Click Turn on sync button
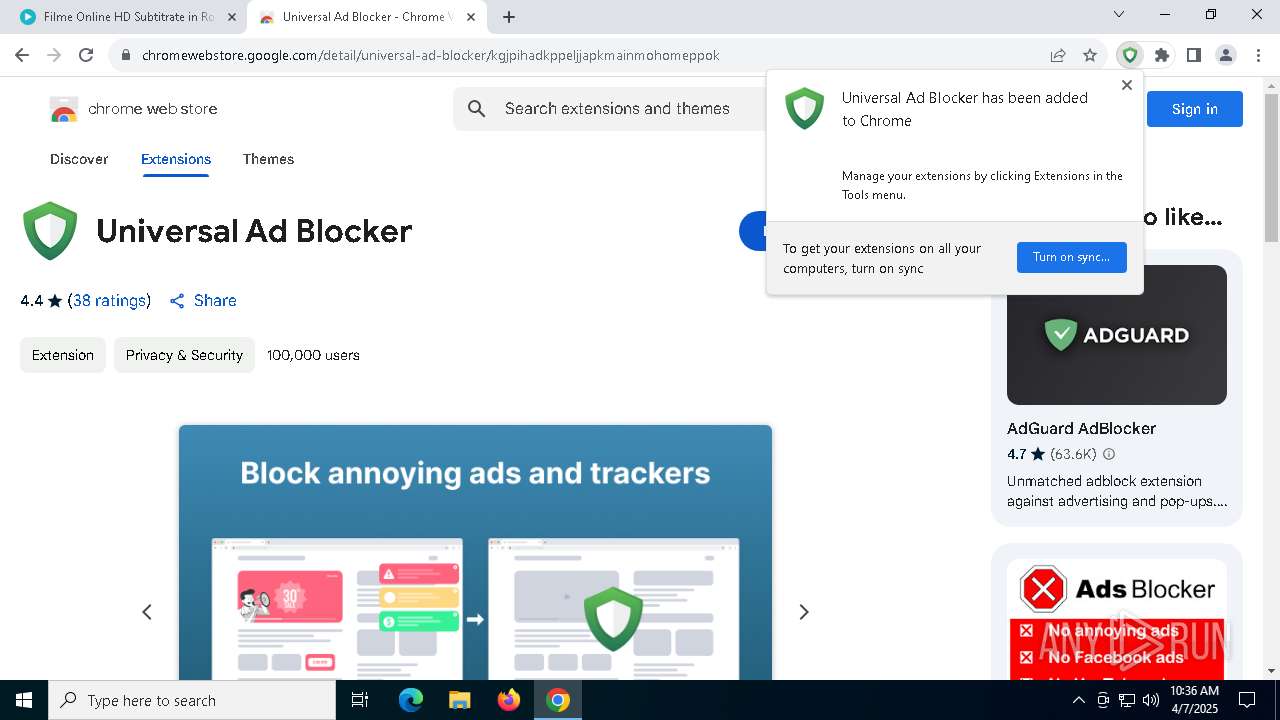The height and width of the screenshot is (720, 1280). click(x=1072, y=257)
